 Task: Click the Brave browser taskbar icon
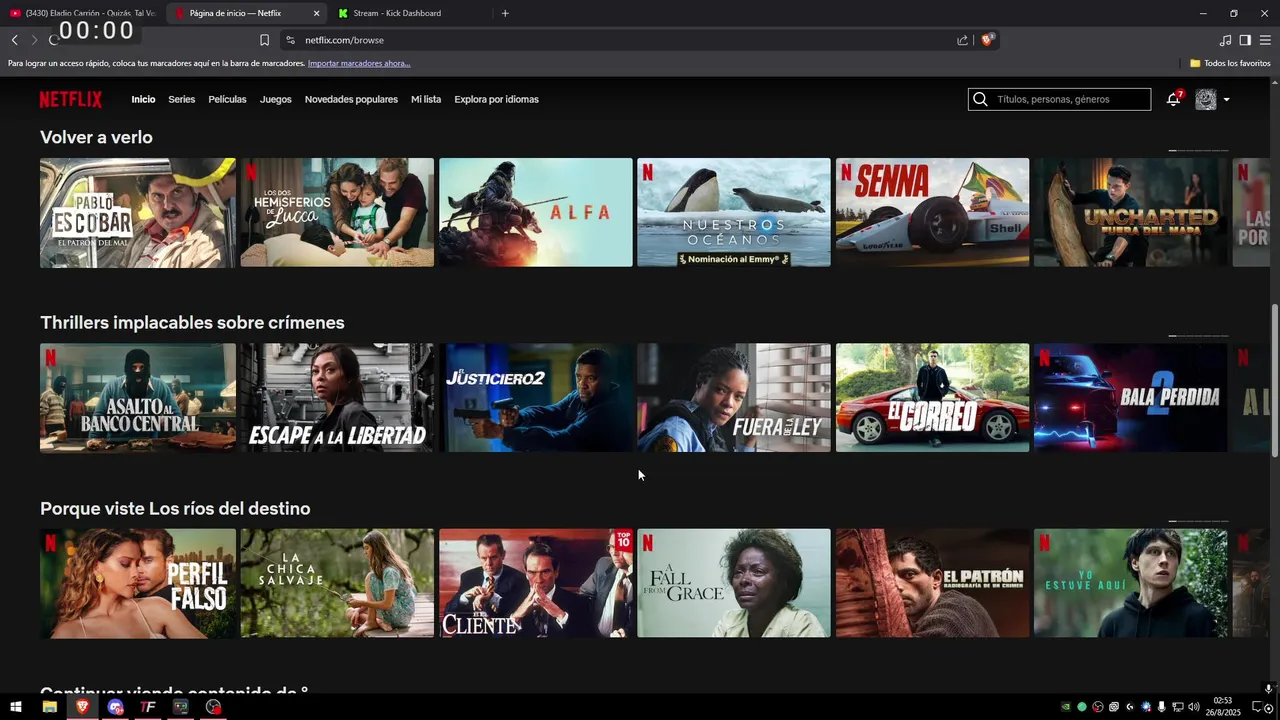[82, 707]
